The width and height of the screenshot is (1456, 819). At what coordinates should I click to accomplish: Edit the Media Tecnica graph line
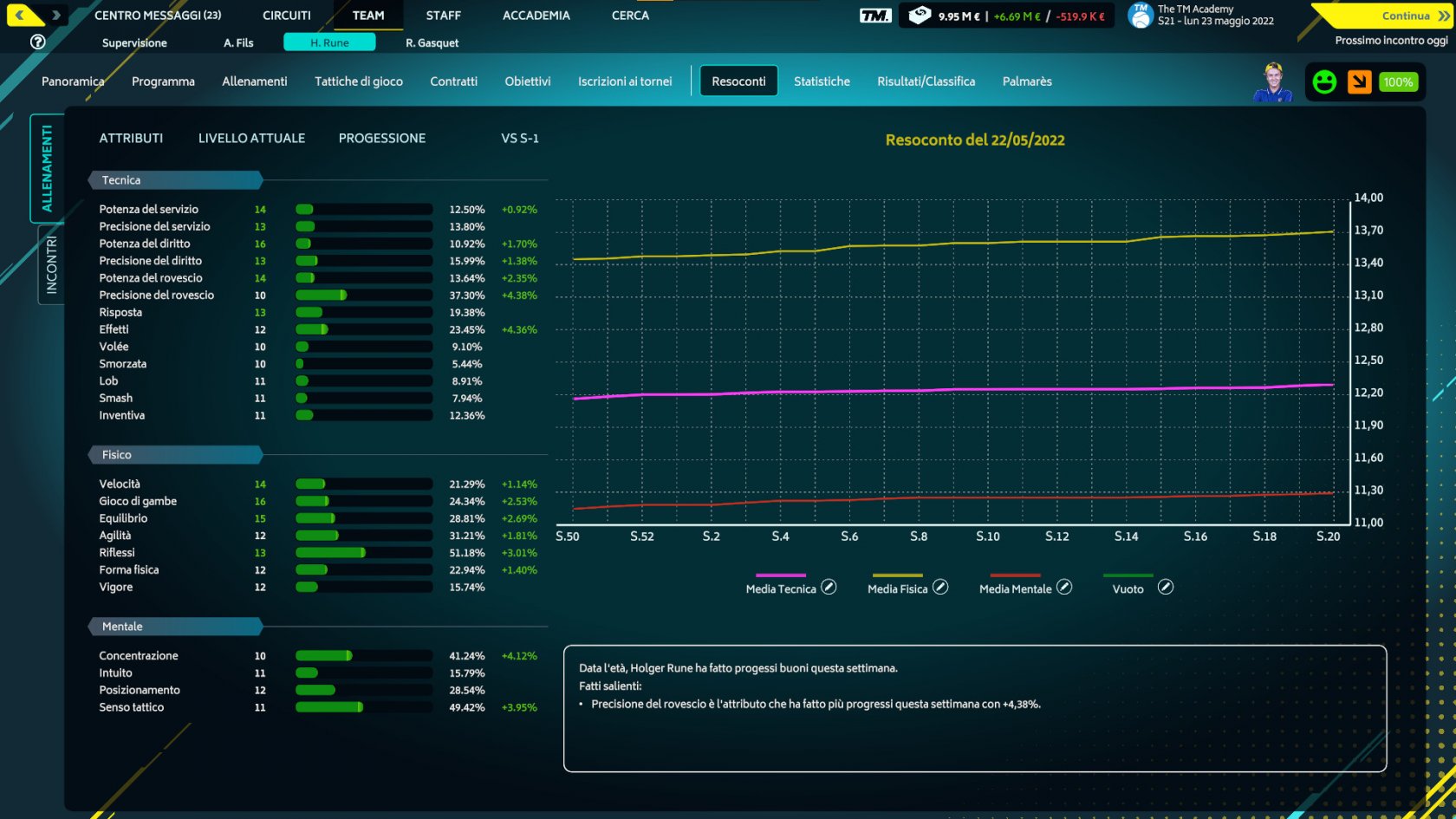pos(829,588)
